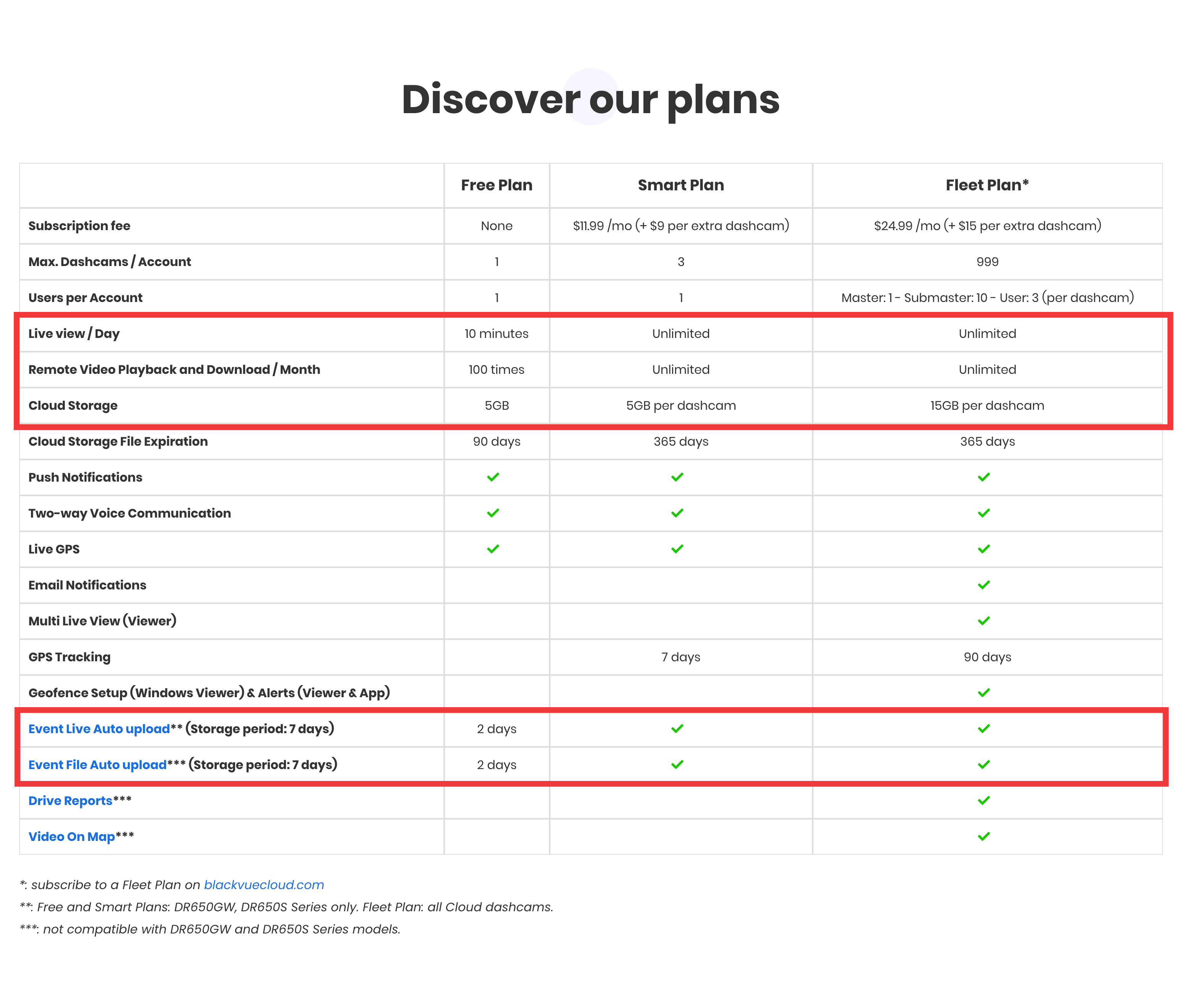Click the Free Plan column header
Viewport: 1182px width, 1008px height.
point(496,185)
